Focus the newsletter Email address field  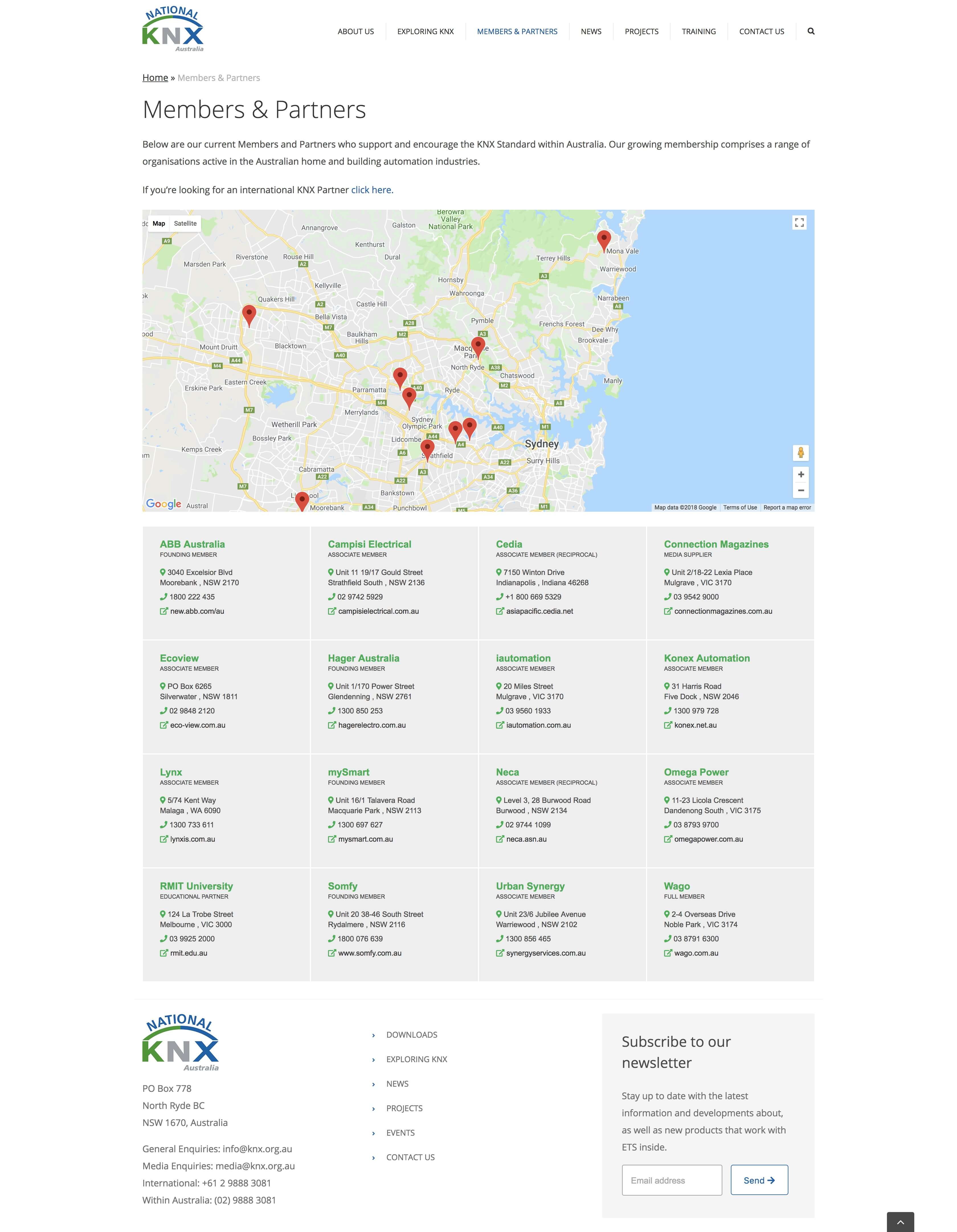click(672, 1180)
